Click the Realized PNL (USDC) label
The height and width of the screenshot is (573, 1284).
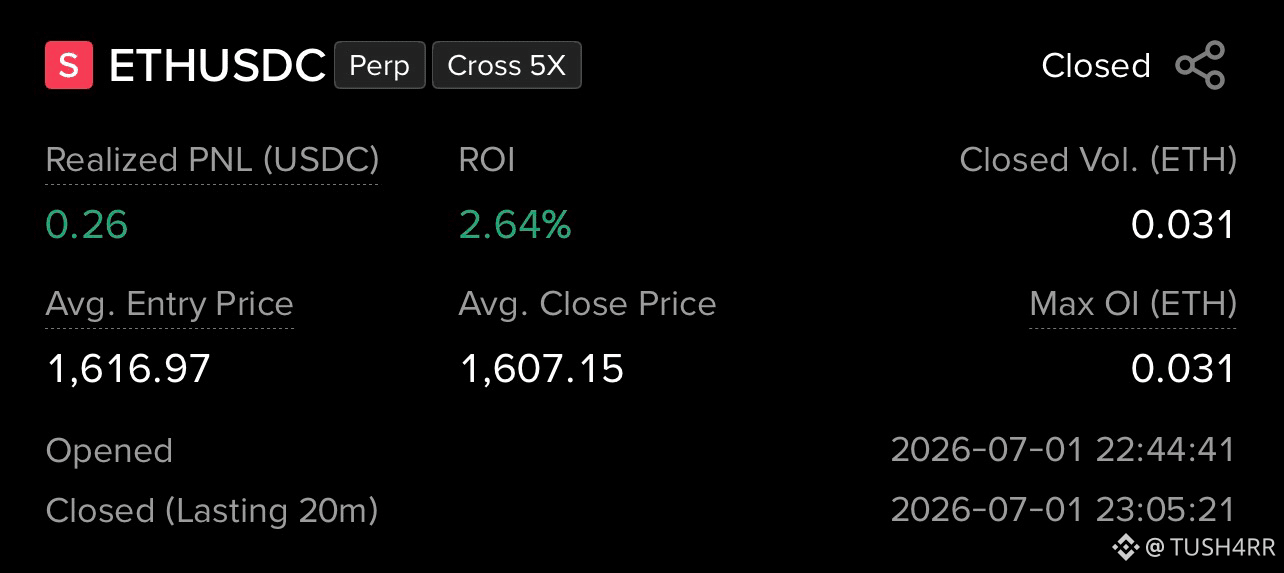click(x=212, y=160)
